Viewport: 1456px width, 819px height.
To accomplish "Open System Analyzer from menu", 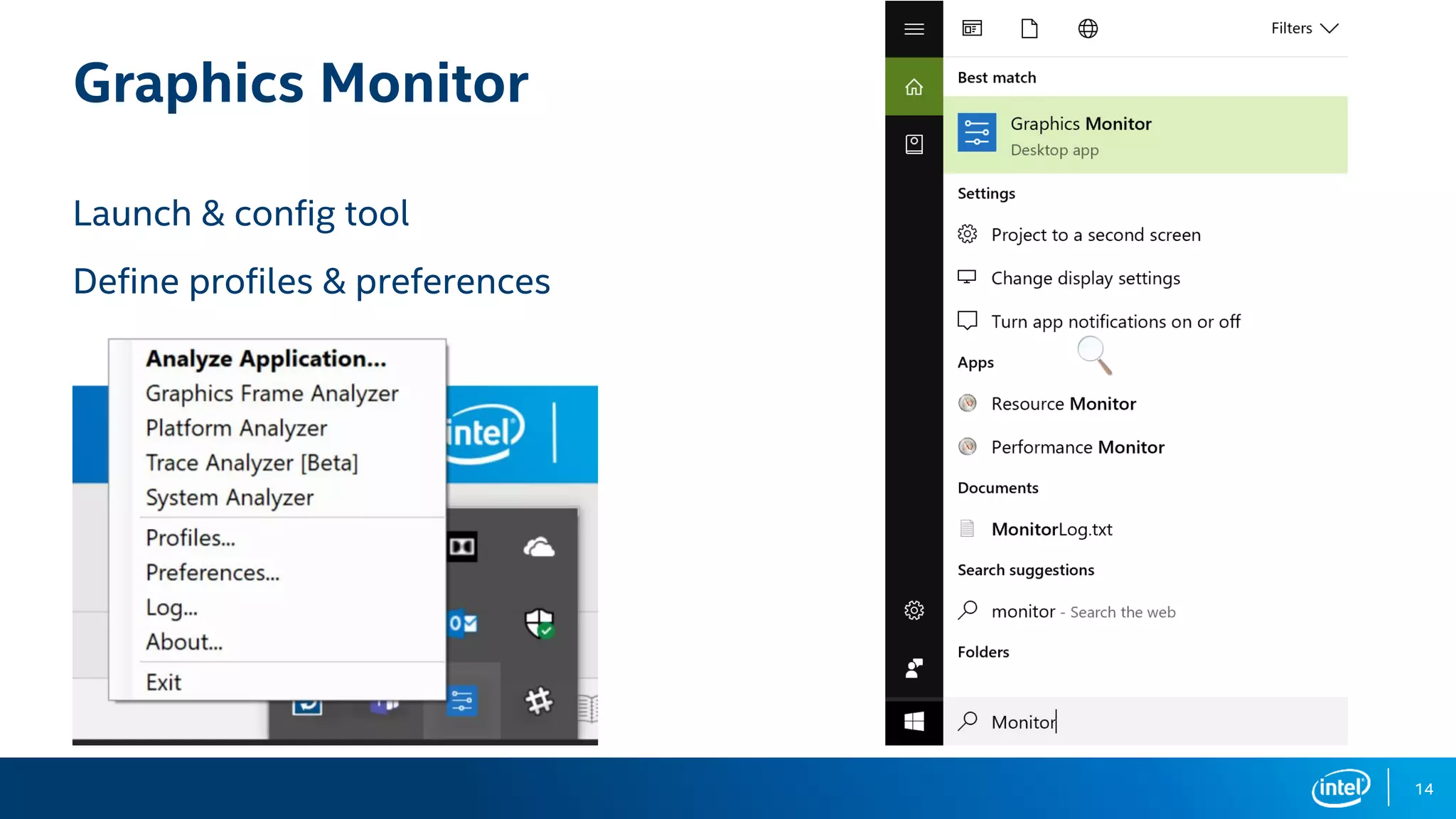I will tap(230, 498).
